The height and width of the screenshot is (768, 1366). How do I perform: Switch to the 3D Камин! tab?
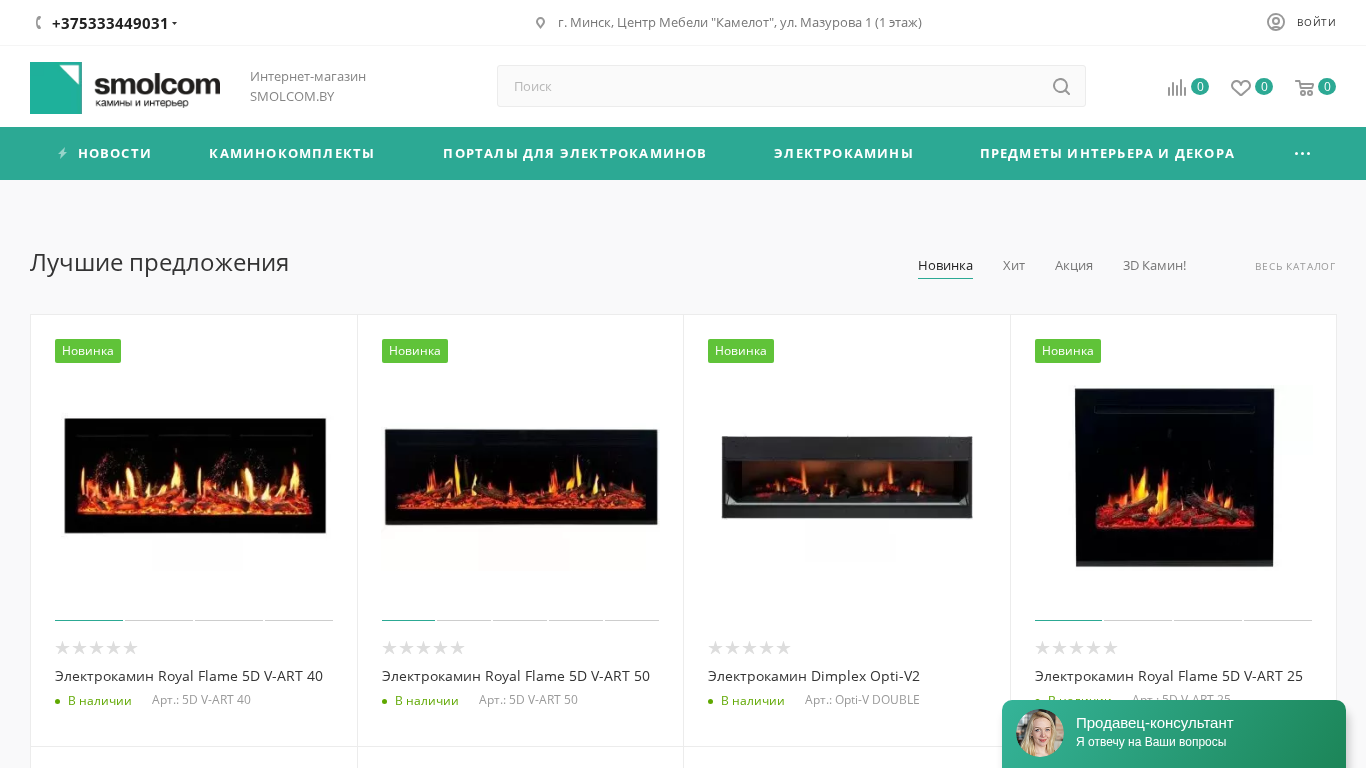coord(1154,266)
